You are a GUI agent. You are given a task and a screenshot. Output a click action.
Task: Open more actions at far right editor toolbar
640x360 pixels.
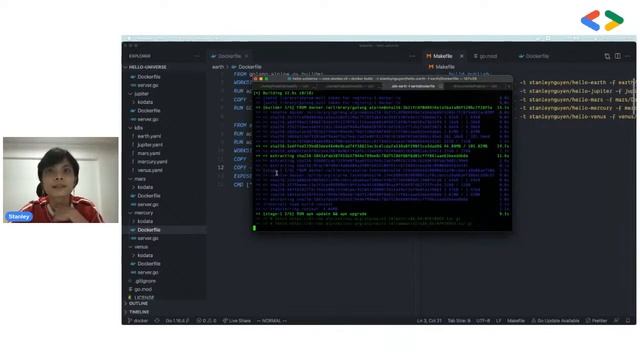click(628, 56)
